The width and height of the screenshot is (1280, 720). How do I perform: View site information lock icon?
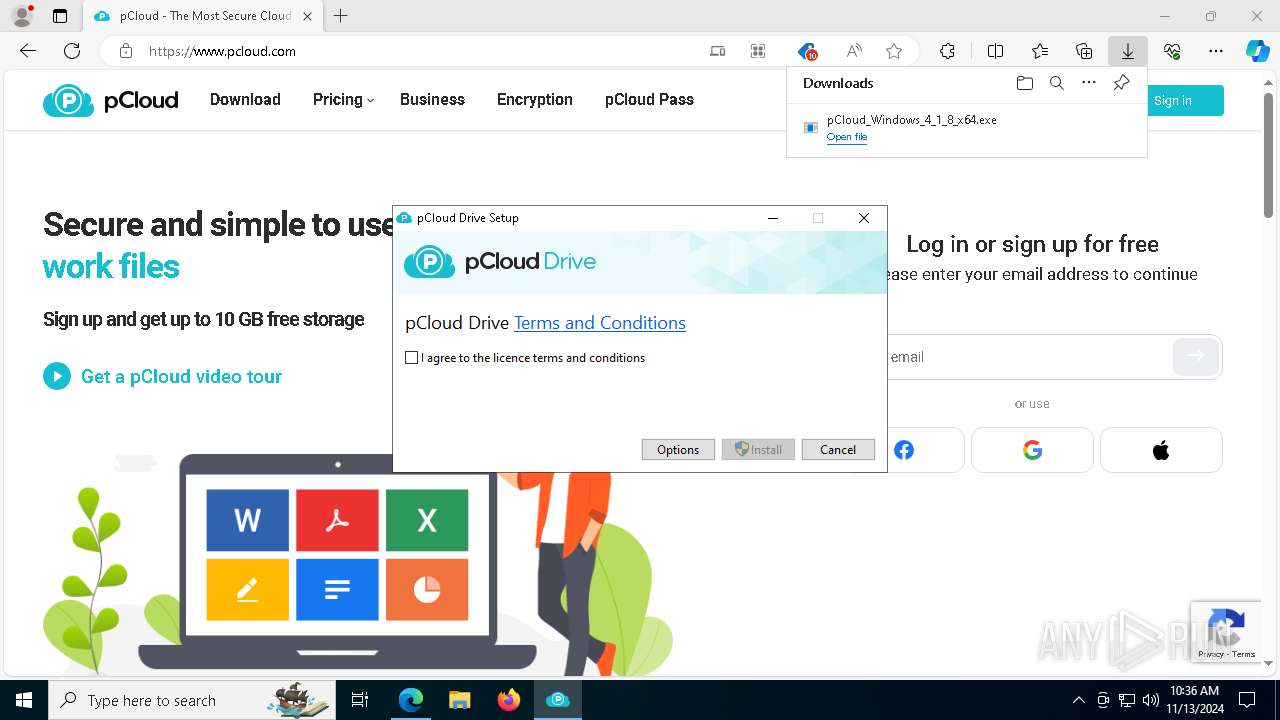pyautogui.click(x=125, y=51)
